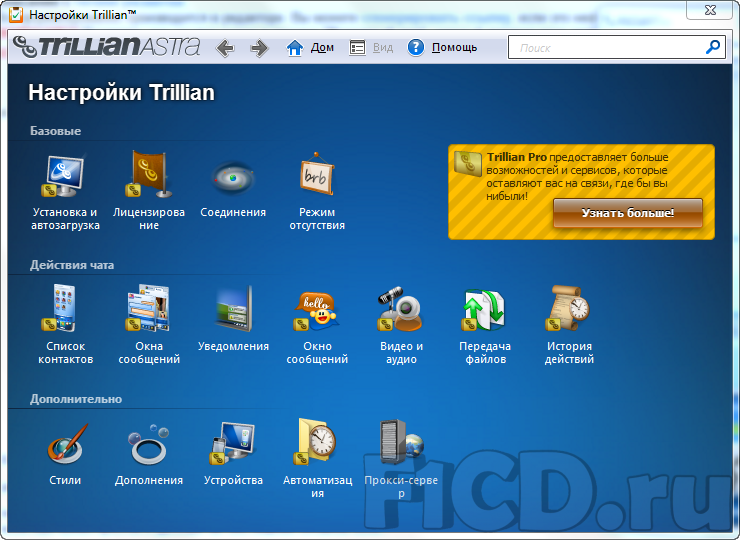Open Режим отсутствия brb icon
The width and height of the screenshot is (740, 540).
317,174
